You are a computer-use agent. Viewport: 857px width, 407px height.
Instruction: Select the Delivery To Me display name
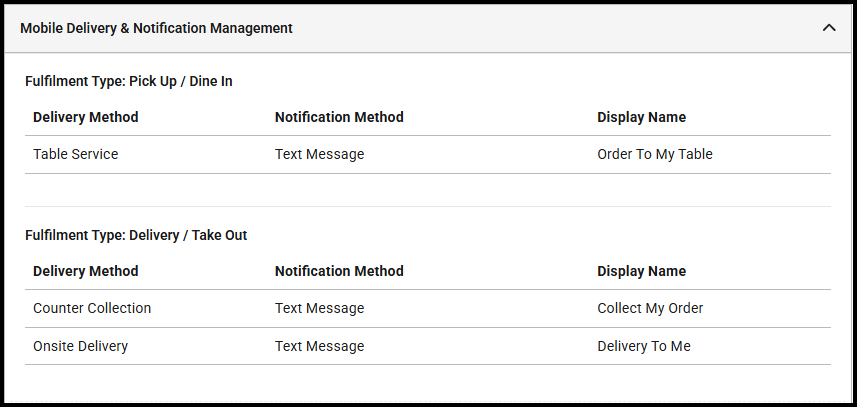click(644, 346)
